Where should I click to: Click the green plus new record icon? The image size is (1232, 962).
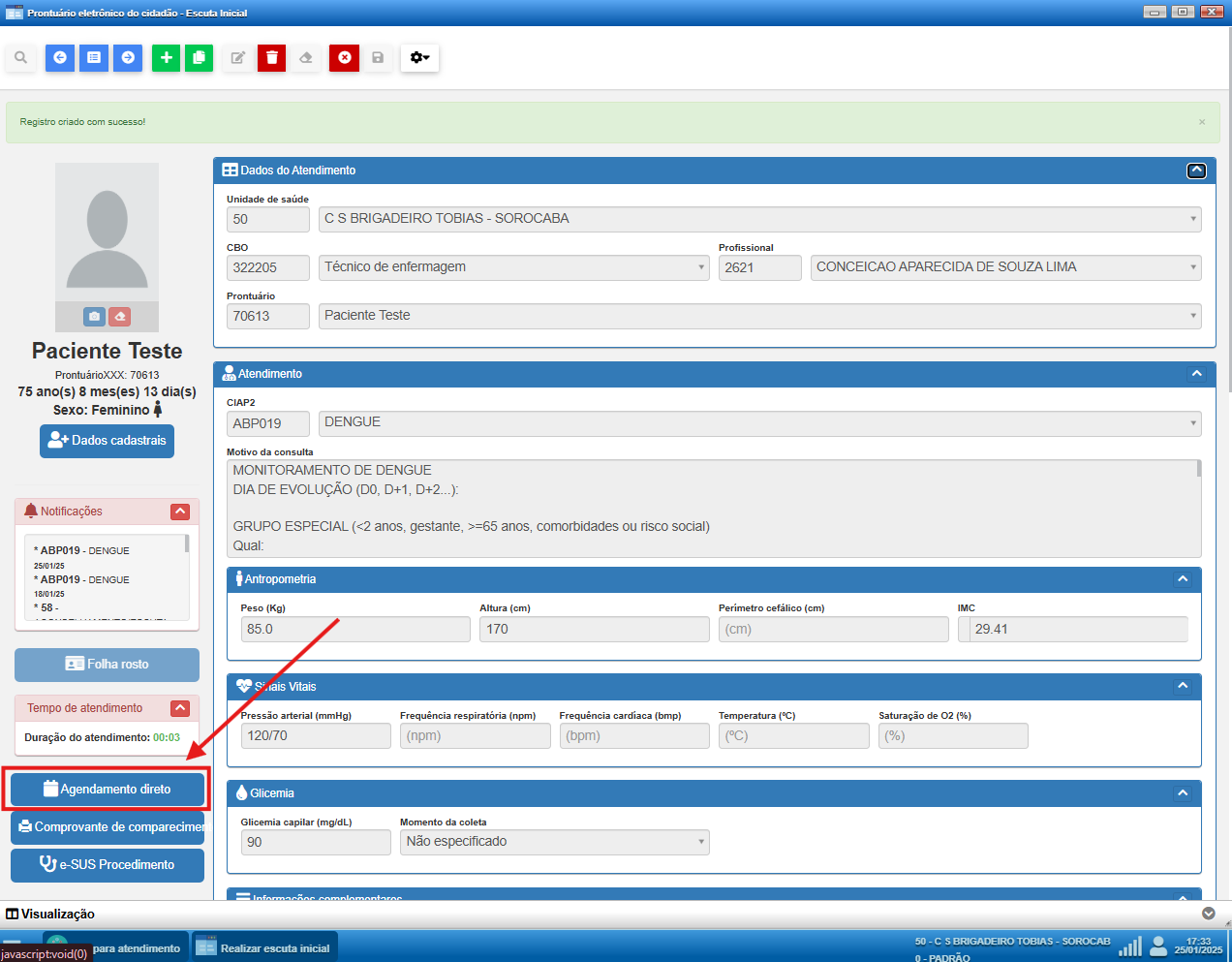coord(166,58)
